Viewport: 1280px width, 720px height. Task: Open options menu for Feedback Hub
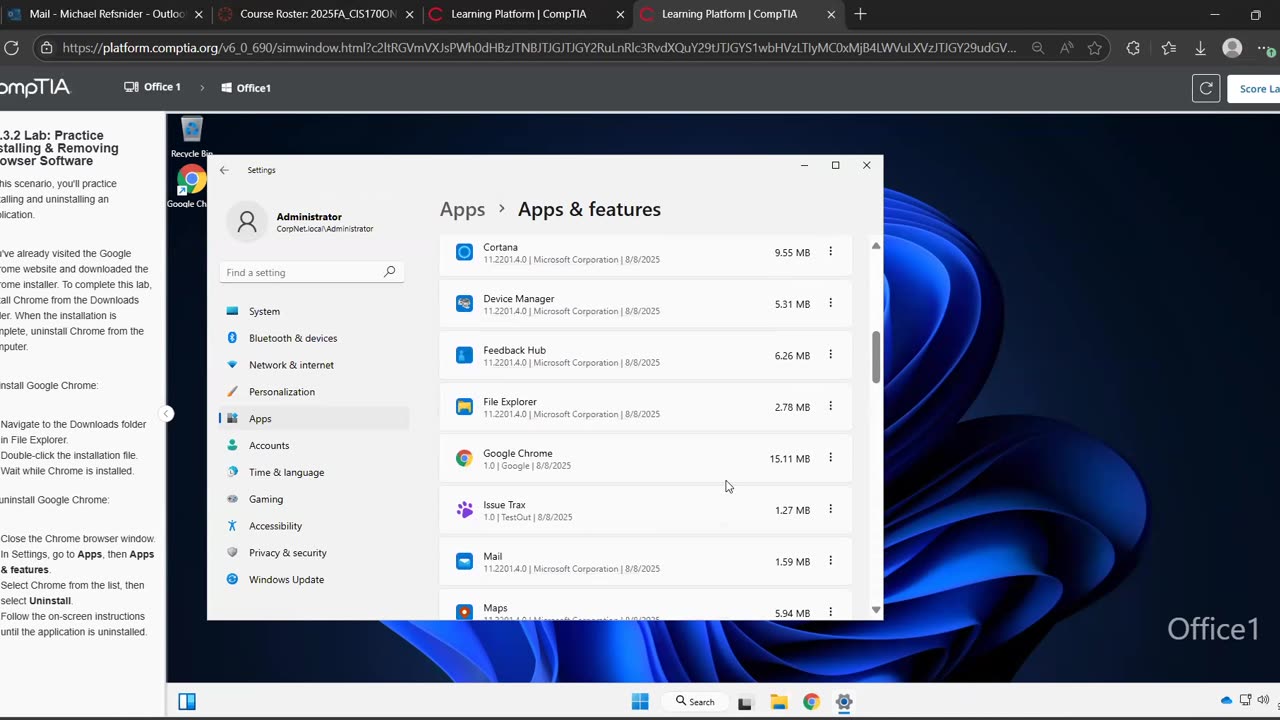click(x=830, y=355)
